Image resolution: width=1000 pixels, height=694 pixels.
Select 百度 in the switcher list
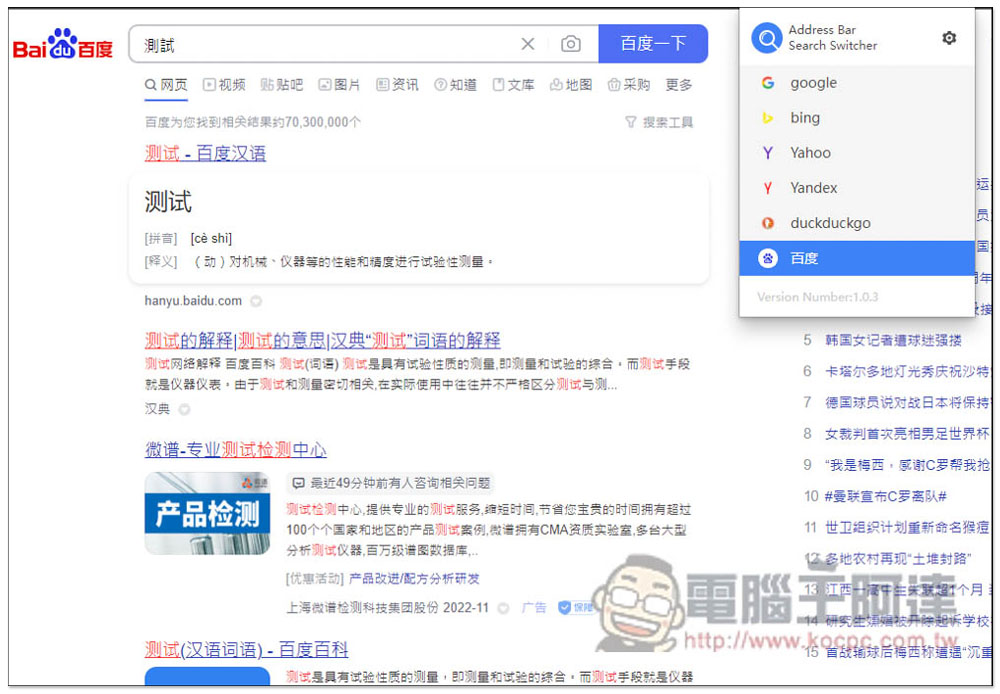[x=857, y=258]
